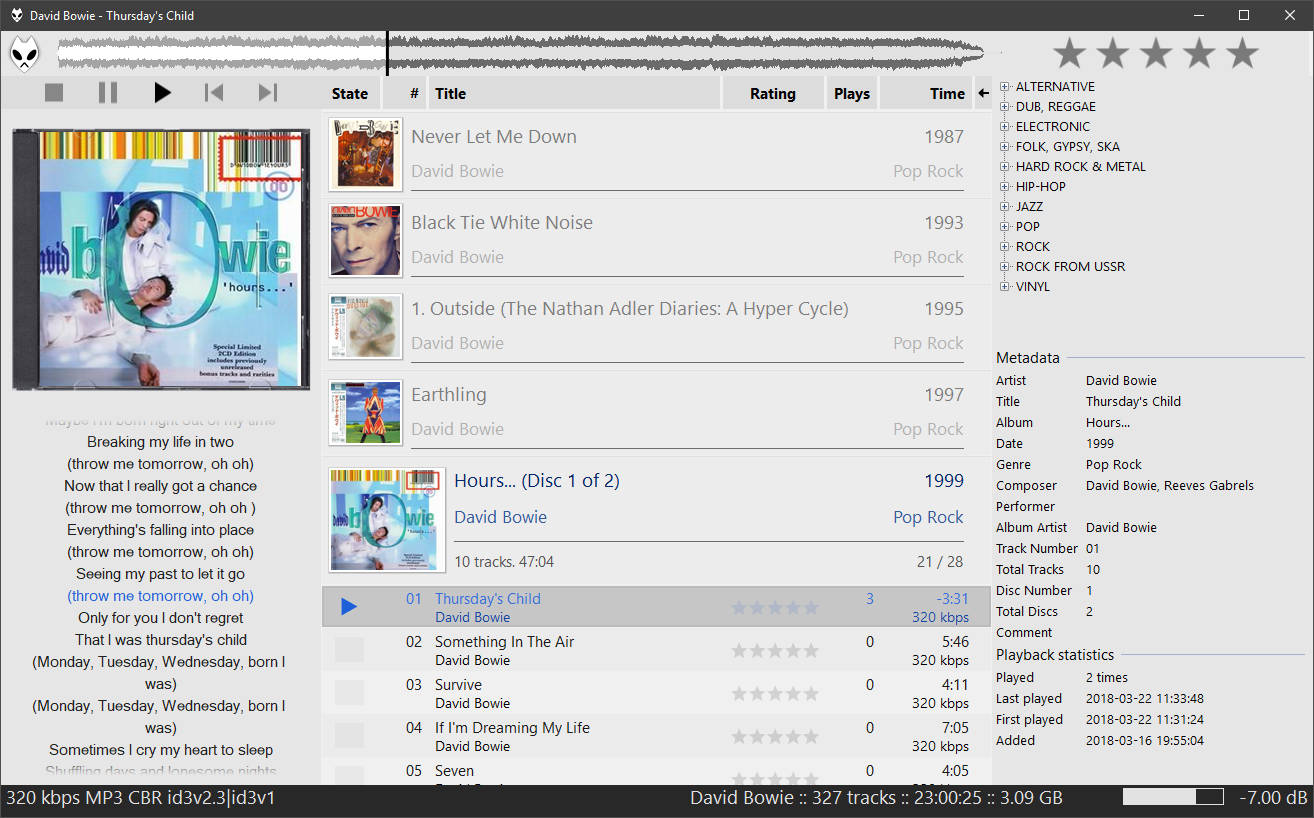Screen dimensions: 1314x818
Task: Expand the HIP-HOP tree node
Action: pos(1005,187)
